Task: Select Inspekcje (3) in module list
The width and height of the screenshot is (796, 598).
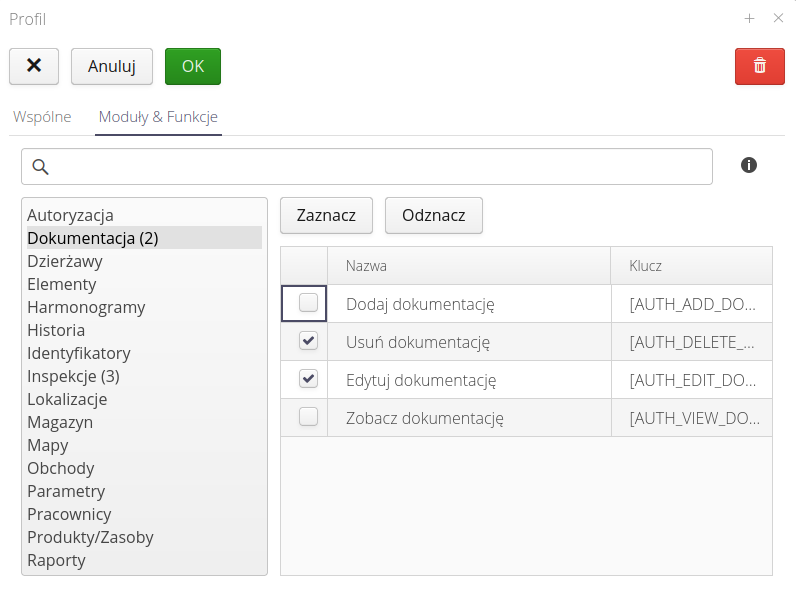Action: coord(73,376)
